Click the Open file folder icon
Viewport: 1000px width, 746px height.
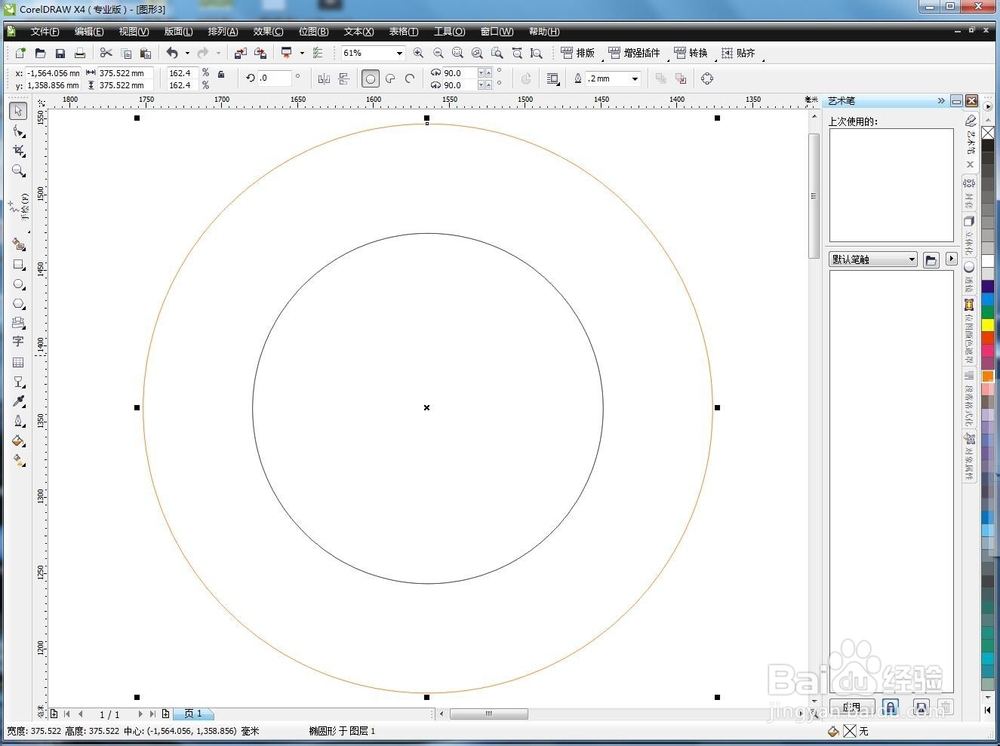40,53
